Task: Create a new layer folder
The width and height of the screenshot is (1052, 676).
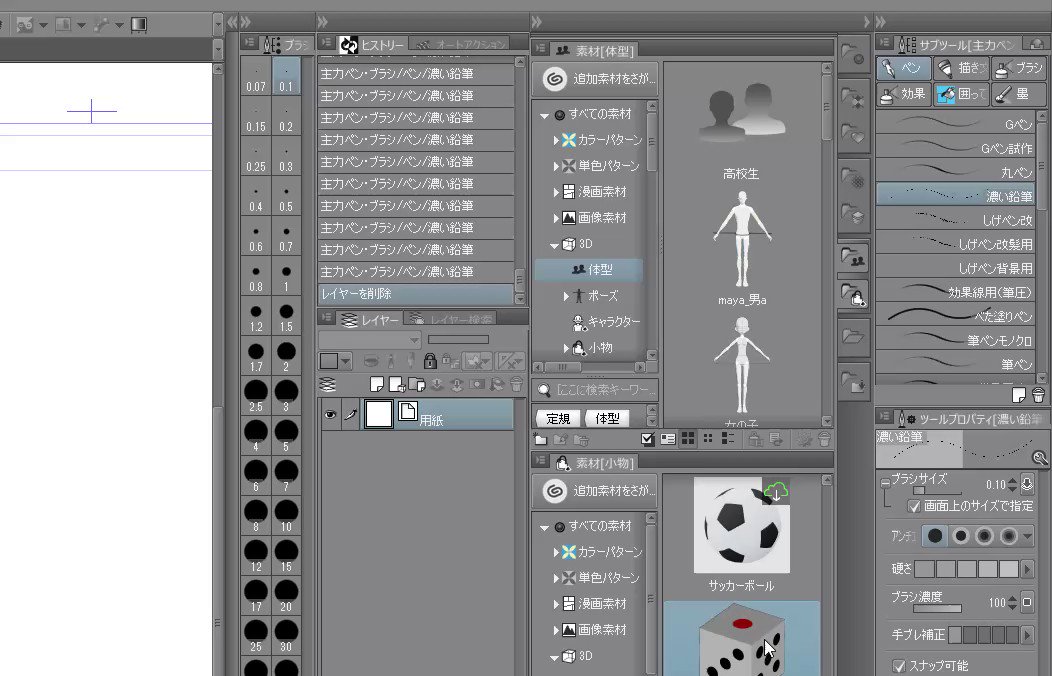Action: [417, 384]
